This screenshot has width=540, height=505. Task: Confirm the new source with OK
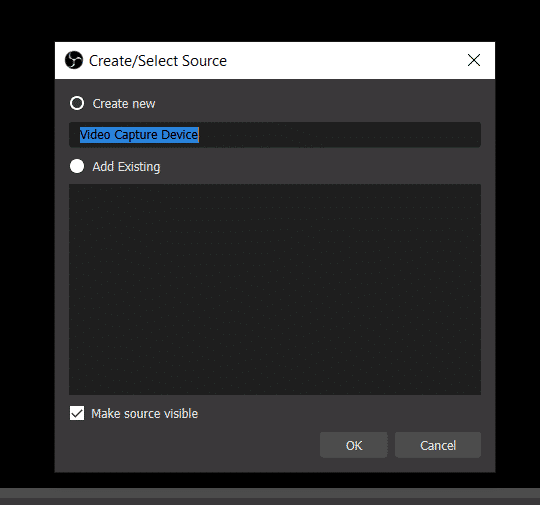354,445
